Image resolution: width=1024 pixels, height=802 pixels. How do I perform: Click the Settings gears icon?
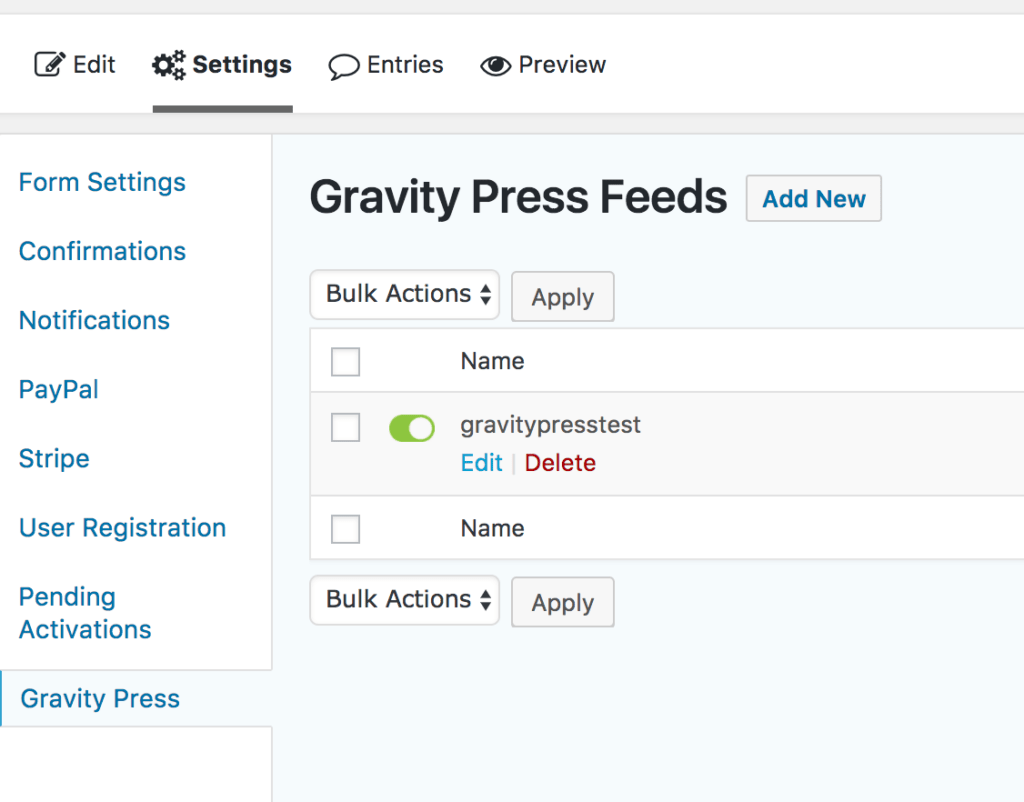click(x=168, y=65)
